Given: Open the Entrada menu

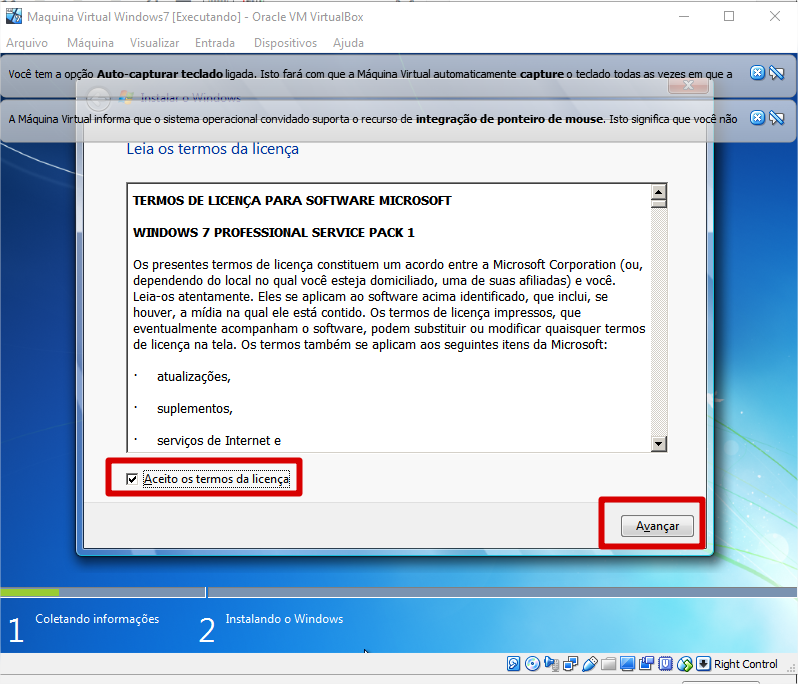Looking at the screenshot, I should click(x=215, y=43).
